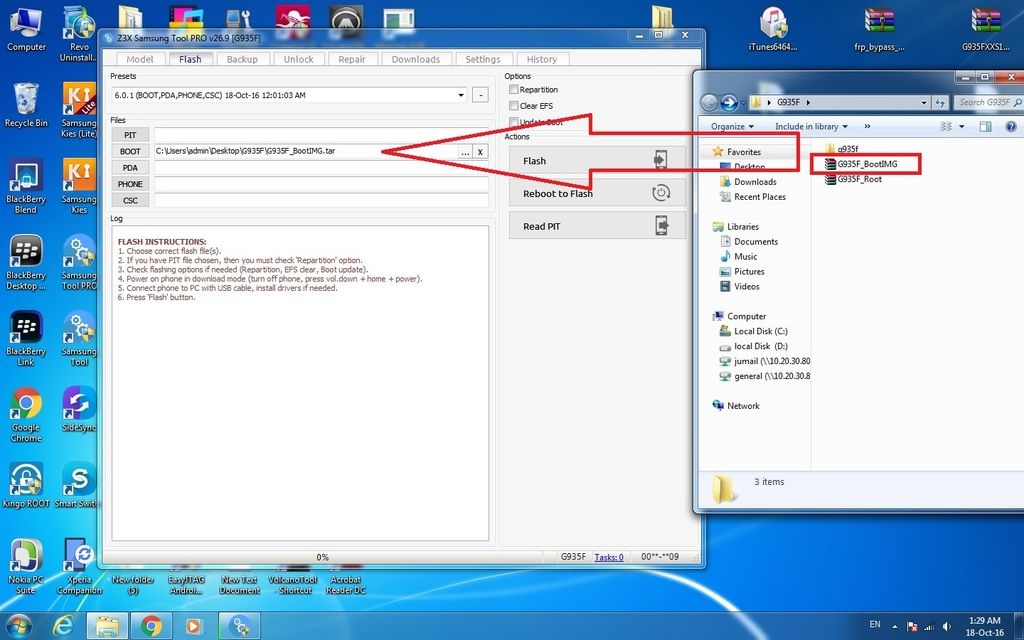
Task: Tick the Update Boot checkbox
Action: pyautogui.click(x=514, y=122)
